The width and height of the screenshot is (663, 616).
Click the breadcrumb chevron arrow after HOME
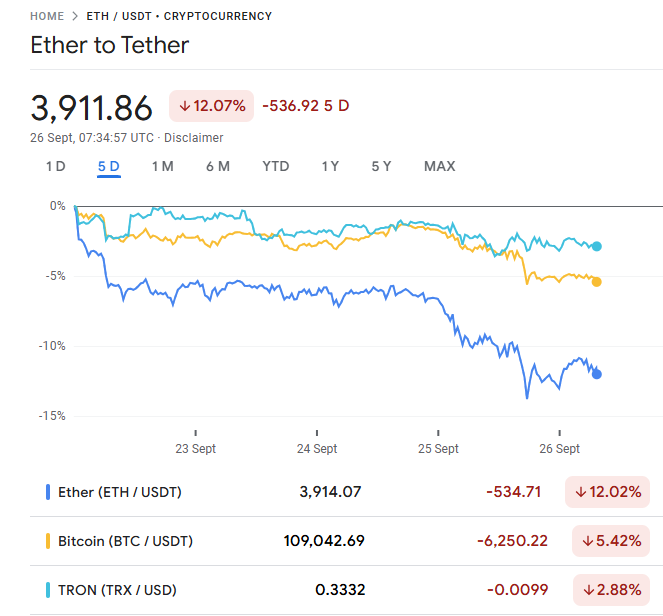[74, 16]
